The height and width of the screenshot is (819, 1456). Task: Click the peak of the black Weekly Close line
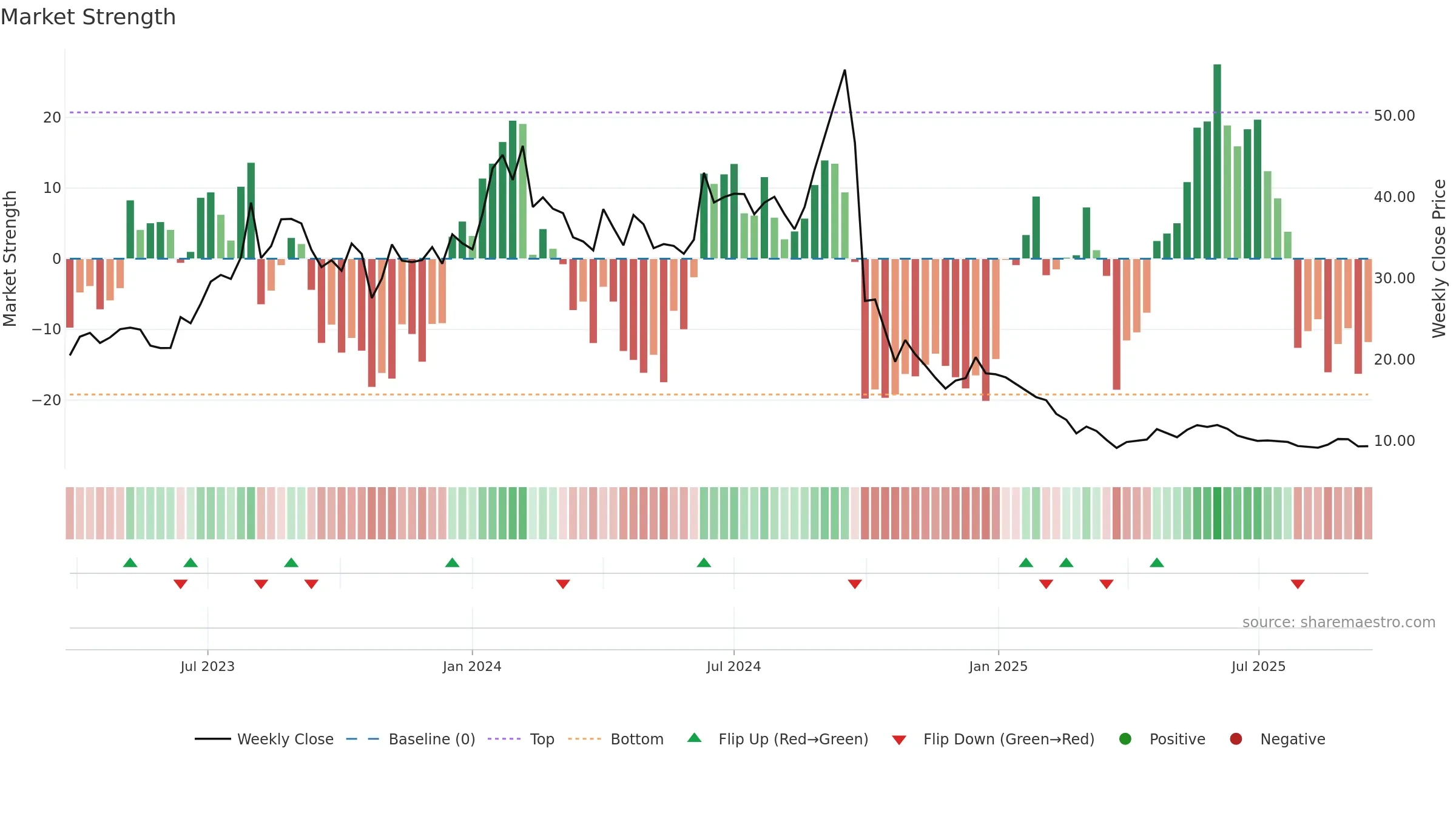pyautogui.click(x=844, y=70)
